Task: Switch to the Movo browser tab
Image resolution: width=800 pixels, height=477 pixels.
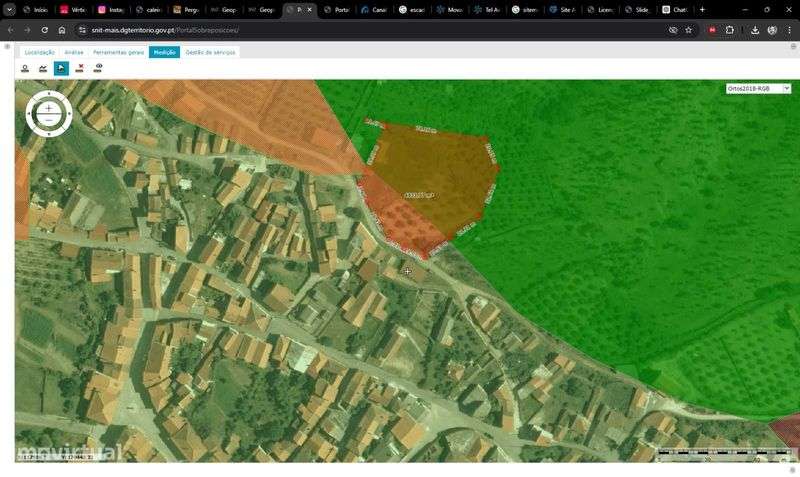Action: [449, 10]
